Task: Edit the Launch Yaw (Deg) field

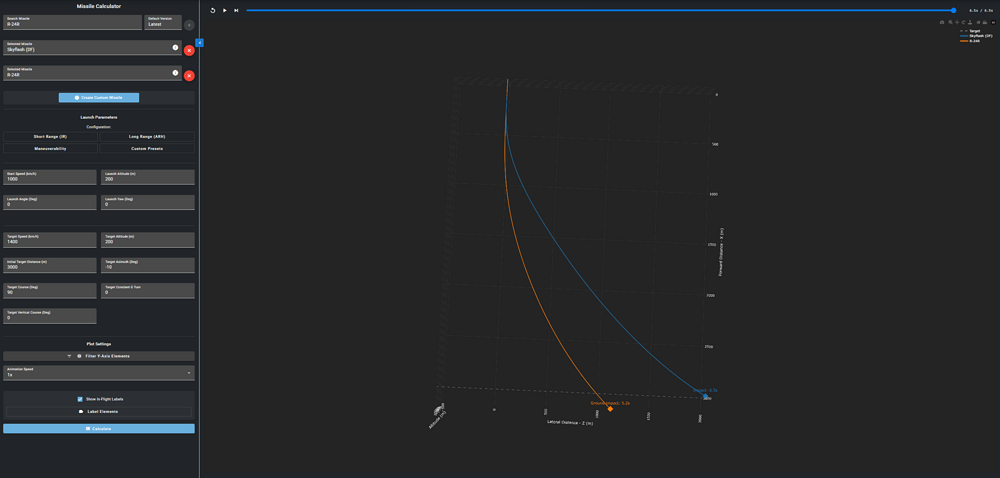Action: 147,202
